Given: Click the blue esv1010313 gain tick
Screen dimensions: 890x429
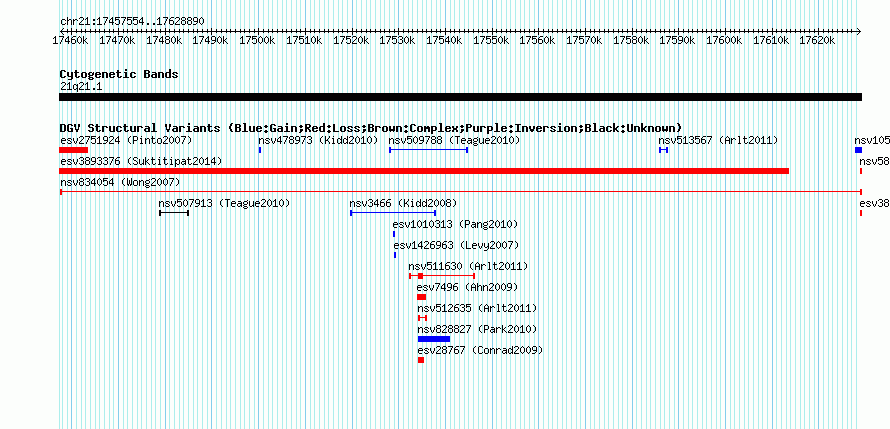Looking at the screenshot, I should click(x=394, y=234).
